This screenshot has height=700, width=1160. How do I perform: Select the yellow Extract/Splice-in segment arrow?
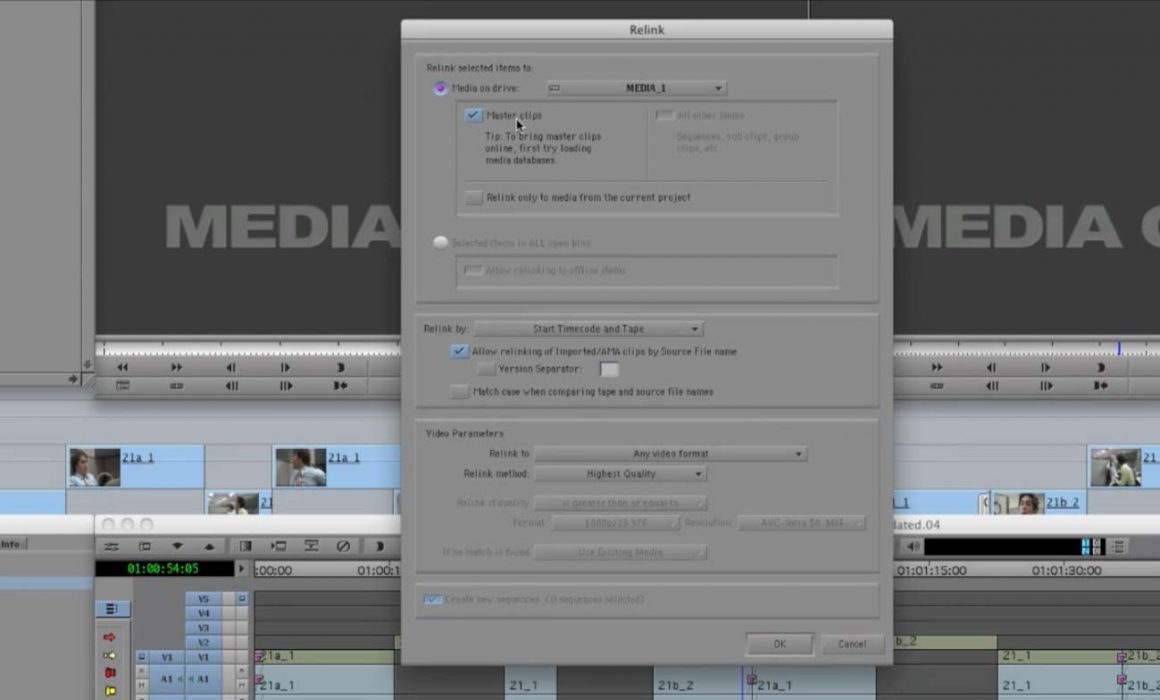(109, 655)
